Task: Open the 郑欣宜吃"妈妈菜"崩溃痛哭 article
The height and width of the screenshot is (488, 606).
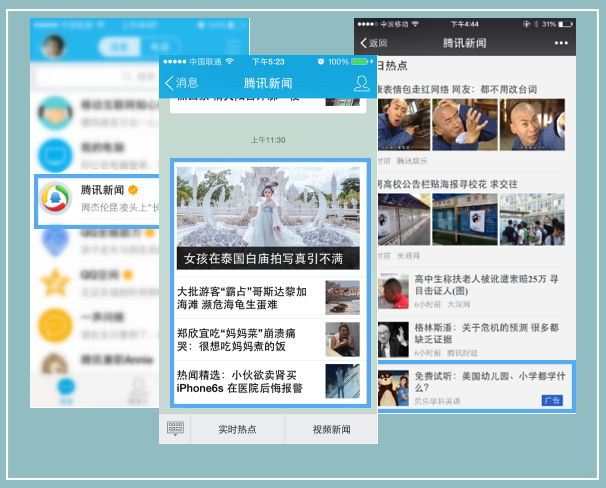Action: (x=268, y=340)
